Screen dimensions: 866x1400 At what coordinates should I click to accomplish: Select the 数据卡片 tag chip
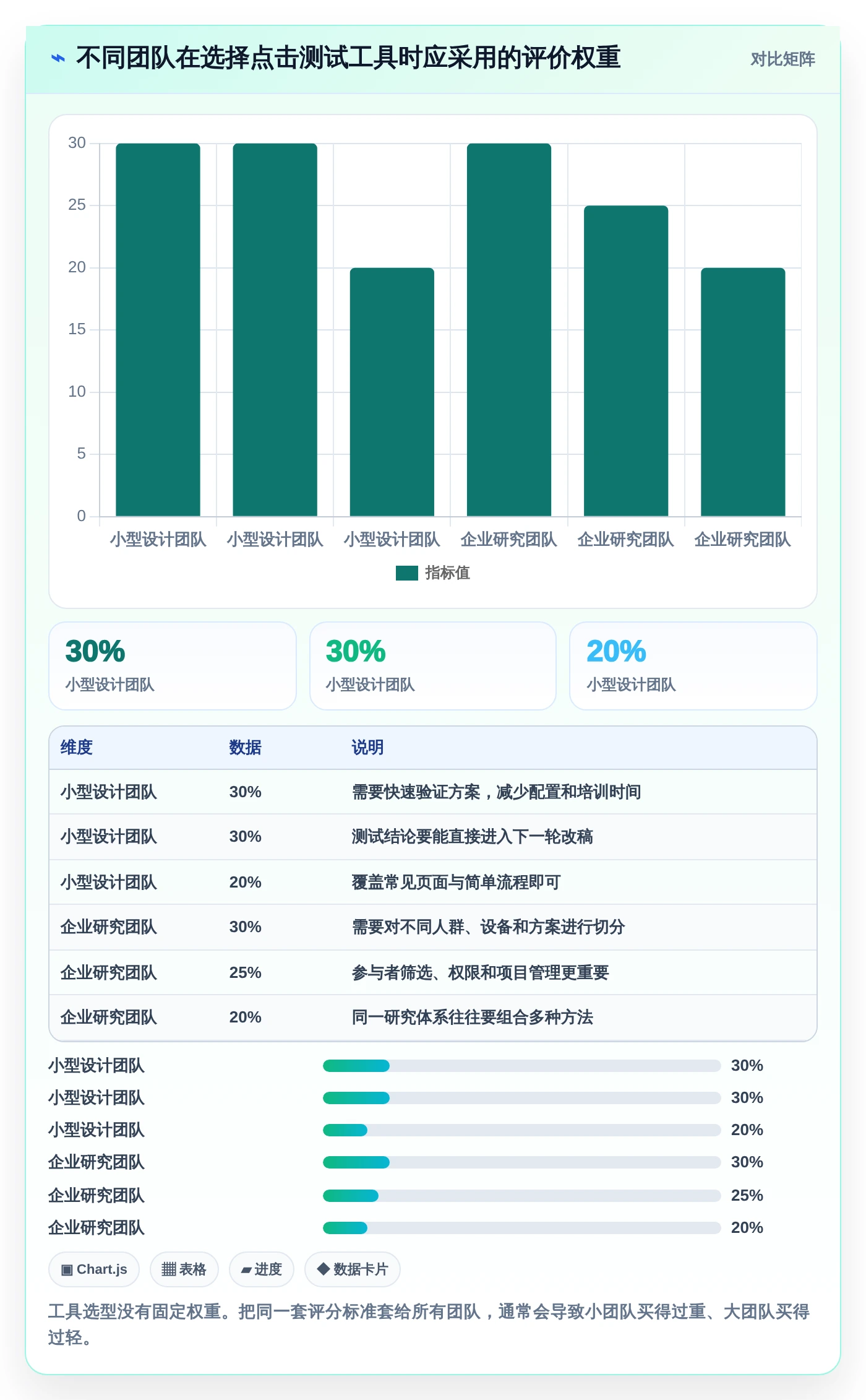(x=353, y=1269)
